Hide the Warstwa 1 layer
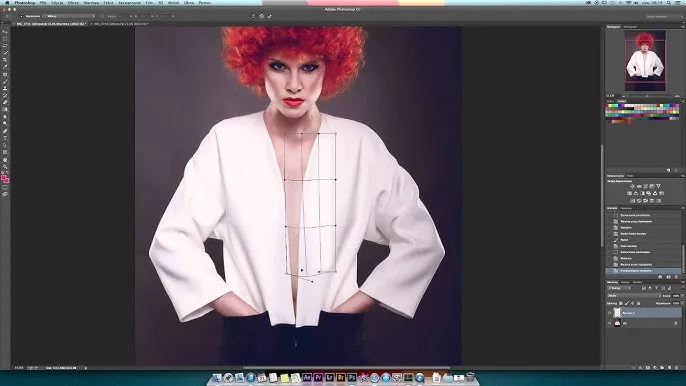 click(x=609, y=312)
